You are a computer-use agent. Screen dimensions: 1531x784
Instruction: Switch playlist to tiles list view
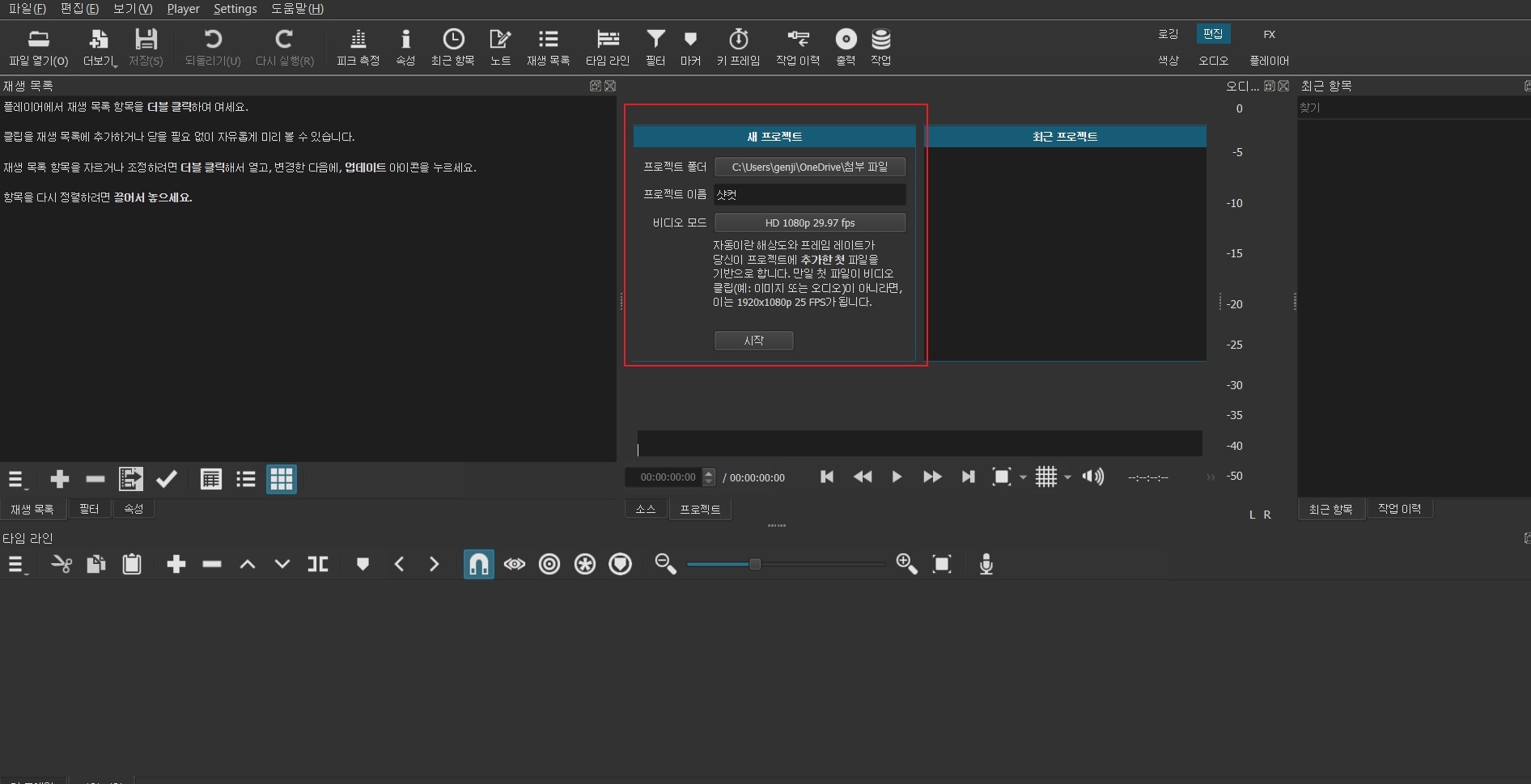point(246,480)
